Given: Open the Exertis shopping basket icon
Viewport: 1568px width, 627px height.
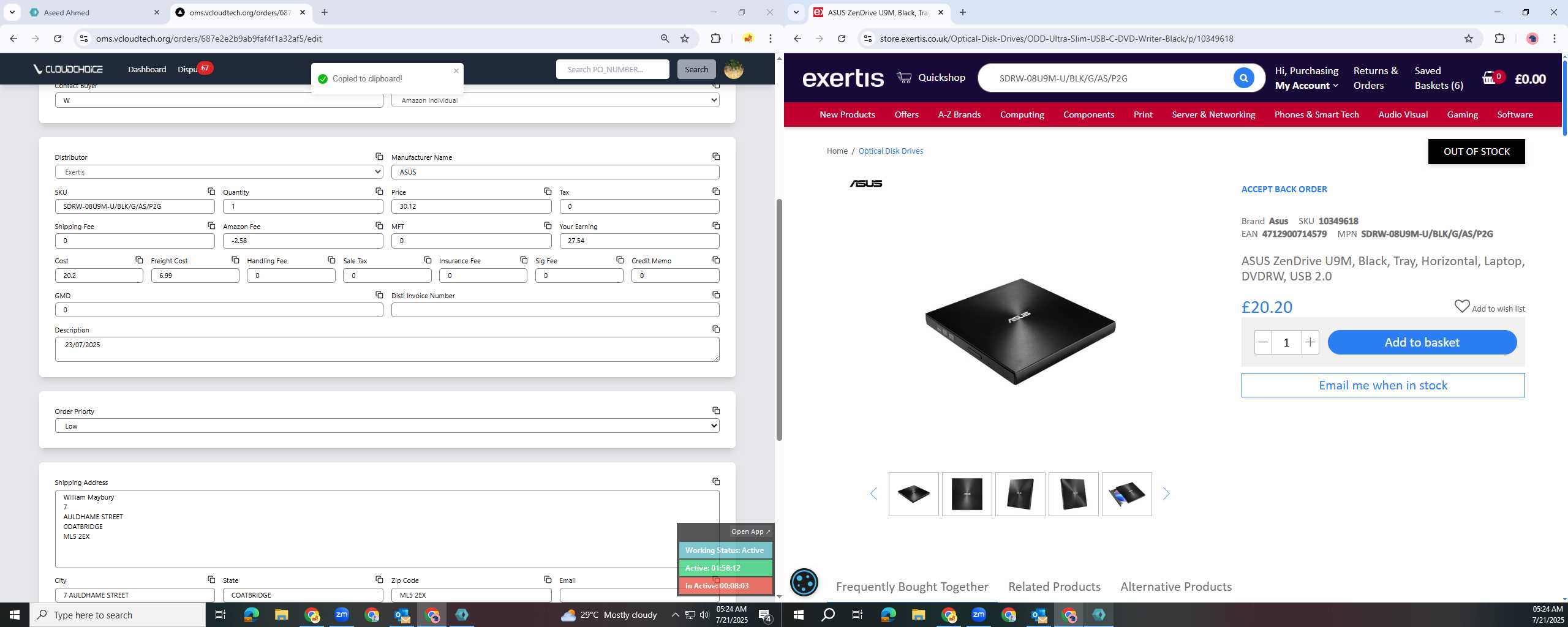Looking at the screenshot, I should click(1489, 78).
